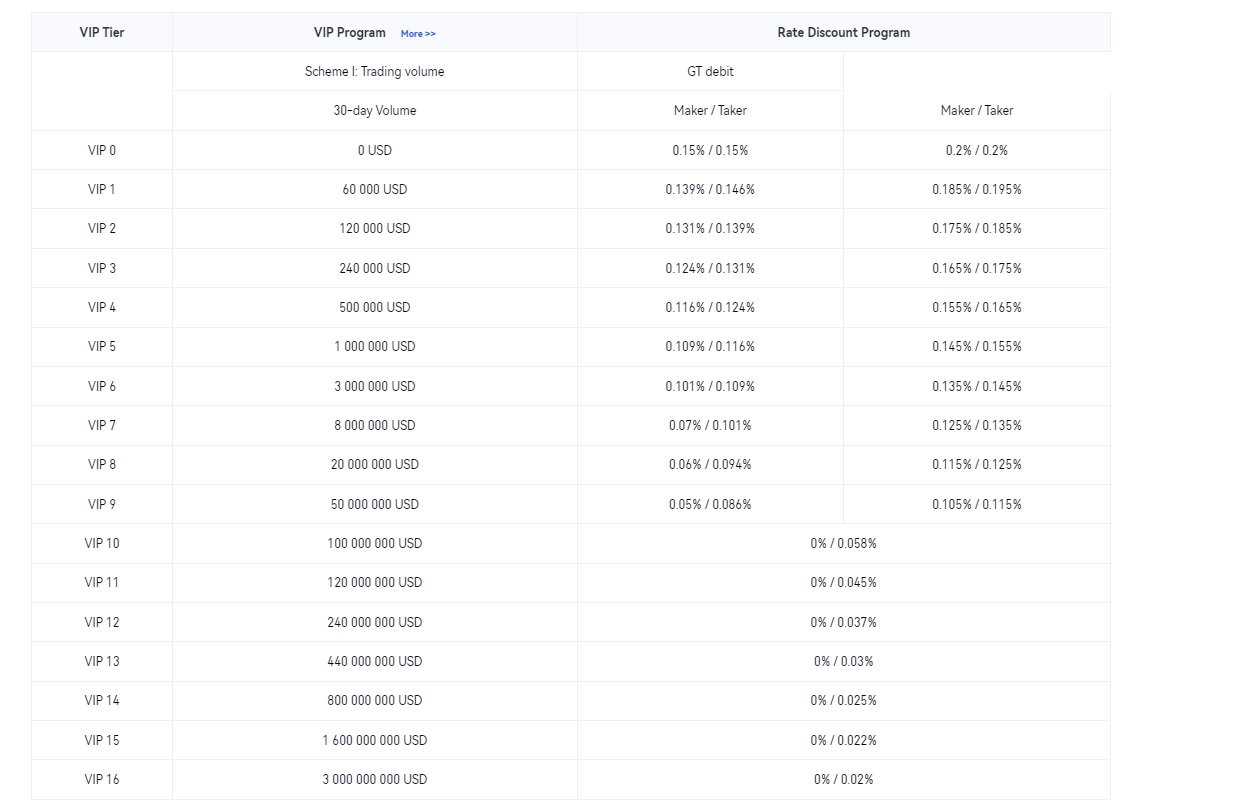Viewport: 1234px width, 810px height.
Task: Click the VIP Program header text
Action: click(350, 32)
